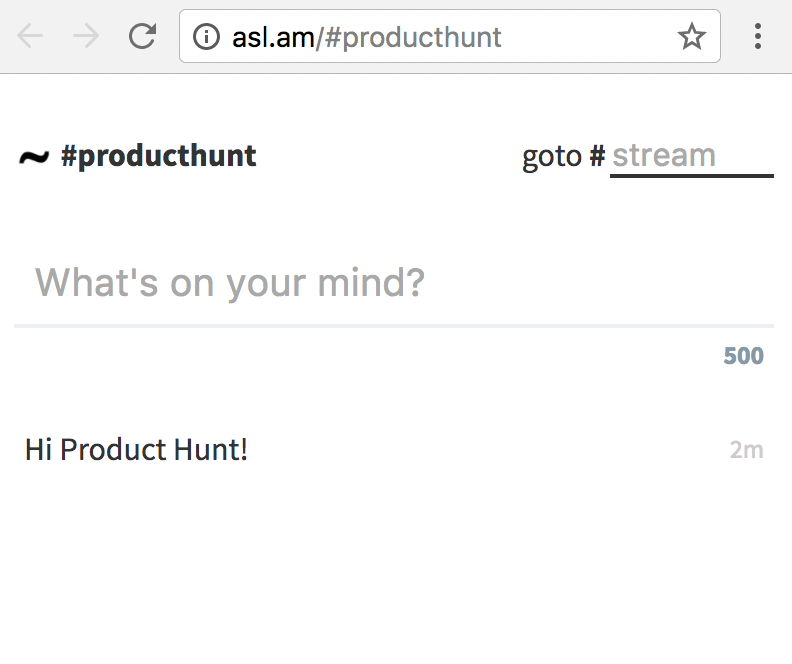The height and width of the screenshot is (664, 792).
Task: Click the browser back arrow
Action: (30, 37)
